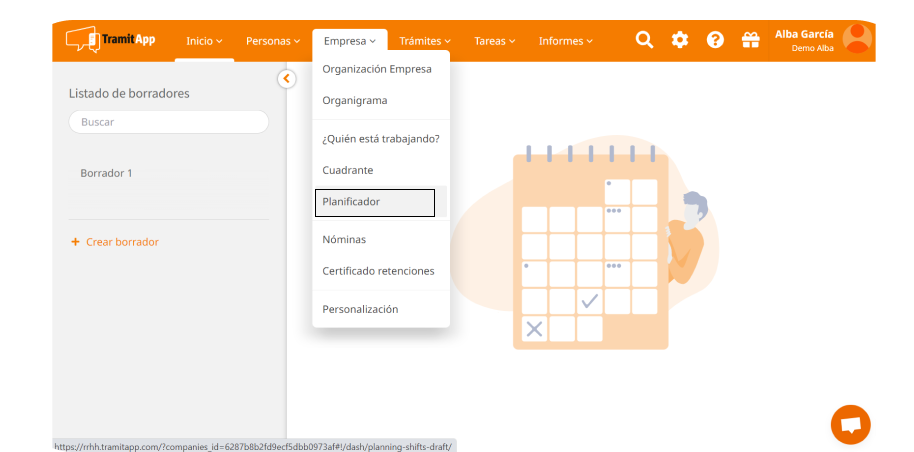Focus the Buscar search field
The image size is (914, 452).
[168, 122]
